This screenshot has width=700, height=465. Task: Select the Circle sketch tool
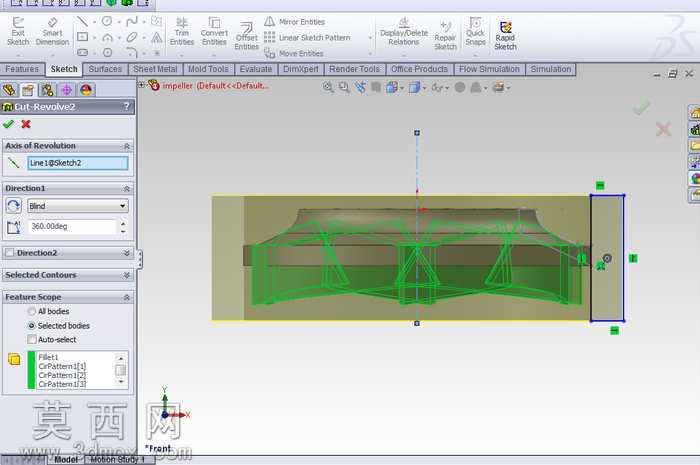pyautogui.click(x=107, y=21)
